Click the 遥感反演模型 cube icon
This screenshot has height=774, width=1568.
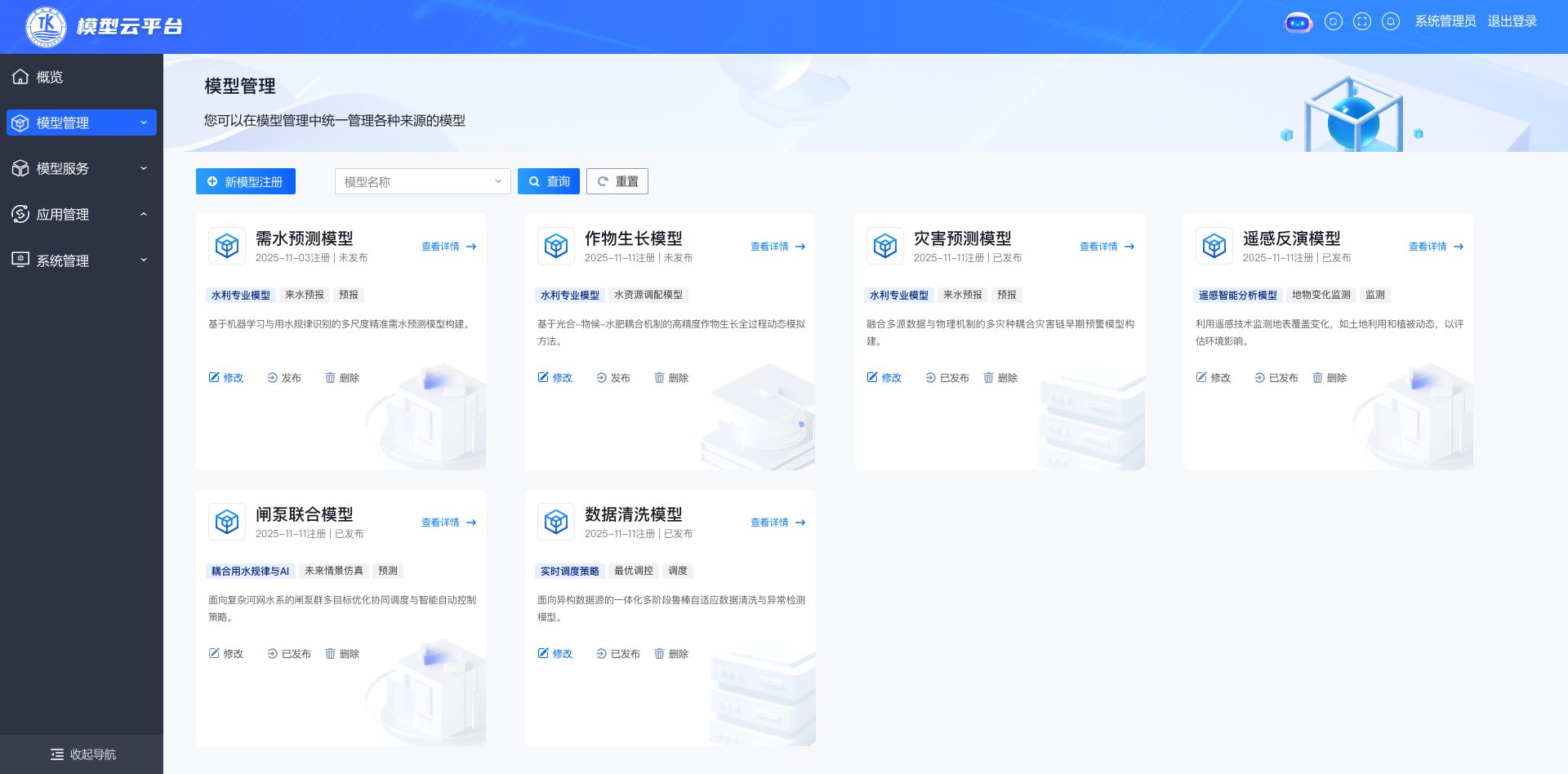click(1214, 246)
